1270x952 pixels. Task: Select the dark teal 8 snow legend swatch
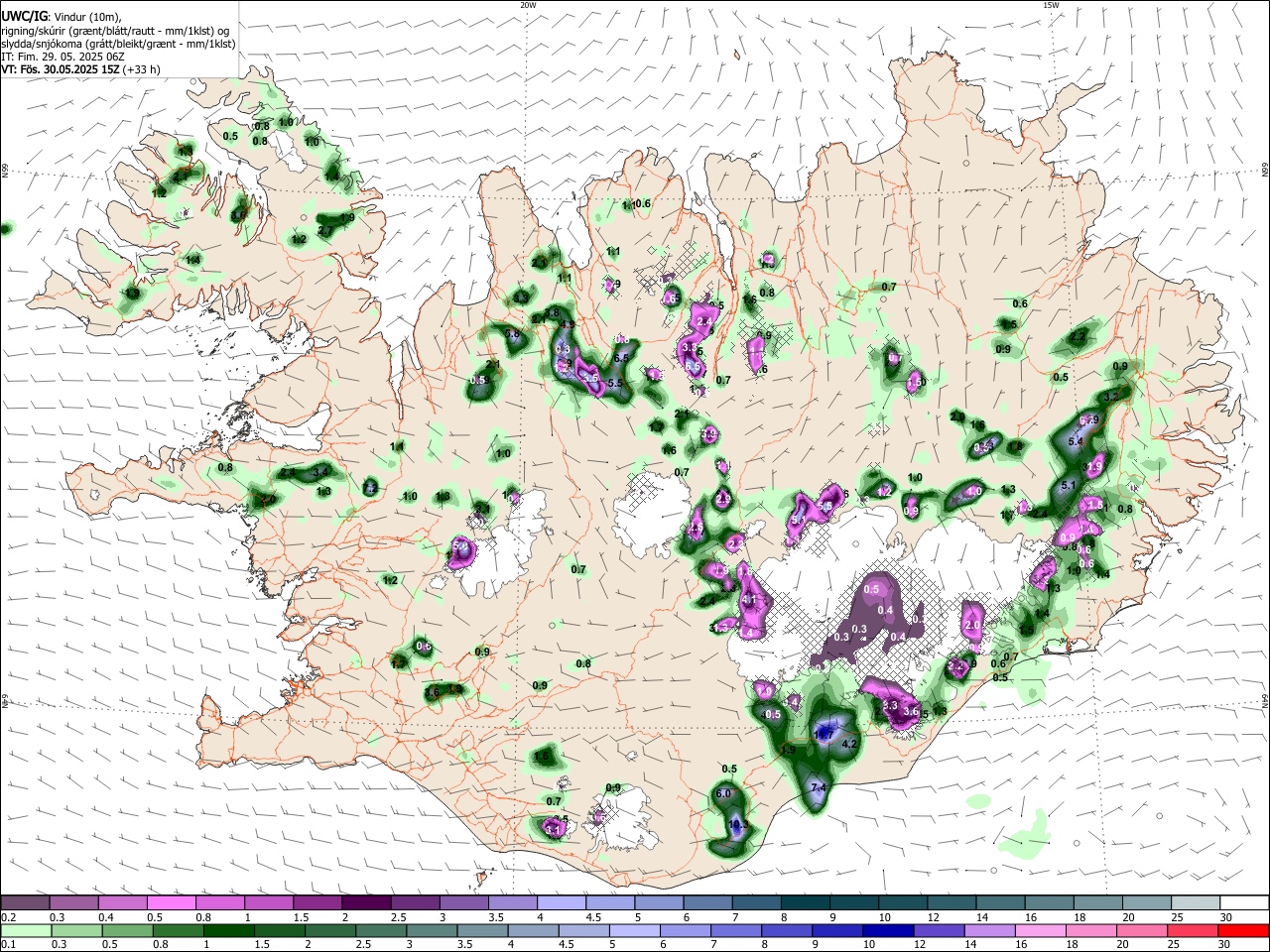(806, 903)
